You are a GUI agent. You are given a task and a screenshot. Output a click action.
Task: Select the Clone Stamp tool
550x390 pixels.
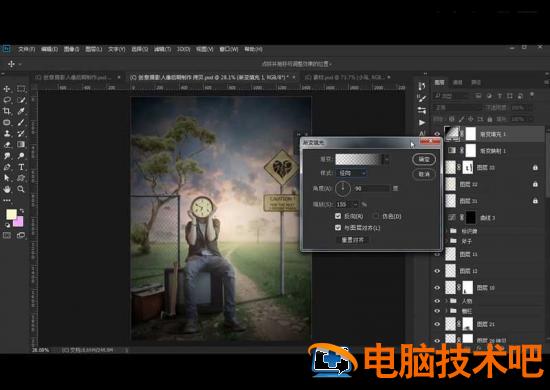tap(7, 134)
